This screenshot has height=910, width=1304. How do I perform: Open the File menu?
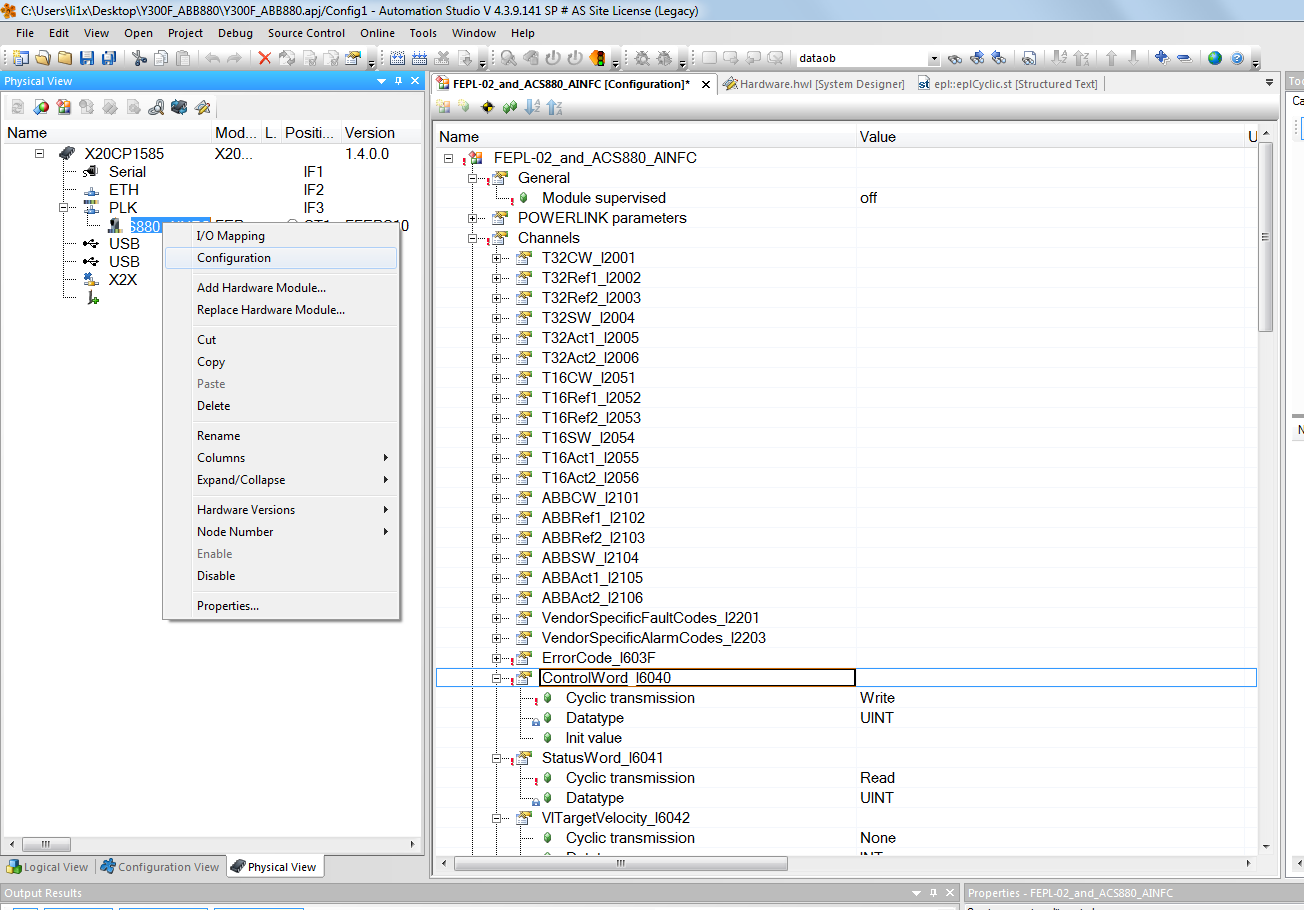[25, 33]
